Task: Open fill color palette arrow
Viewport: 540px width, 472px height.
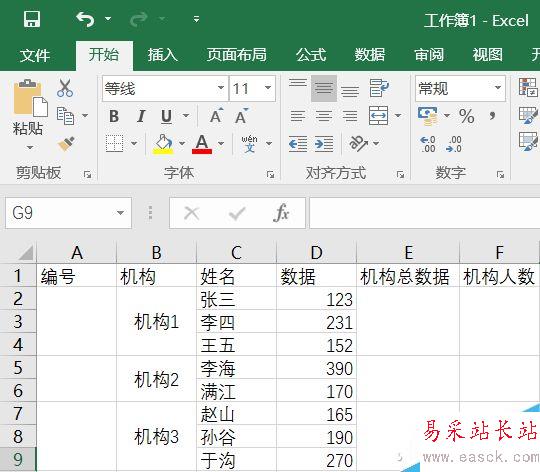Action: click(182, 143)
